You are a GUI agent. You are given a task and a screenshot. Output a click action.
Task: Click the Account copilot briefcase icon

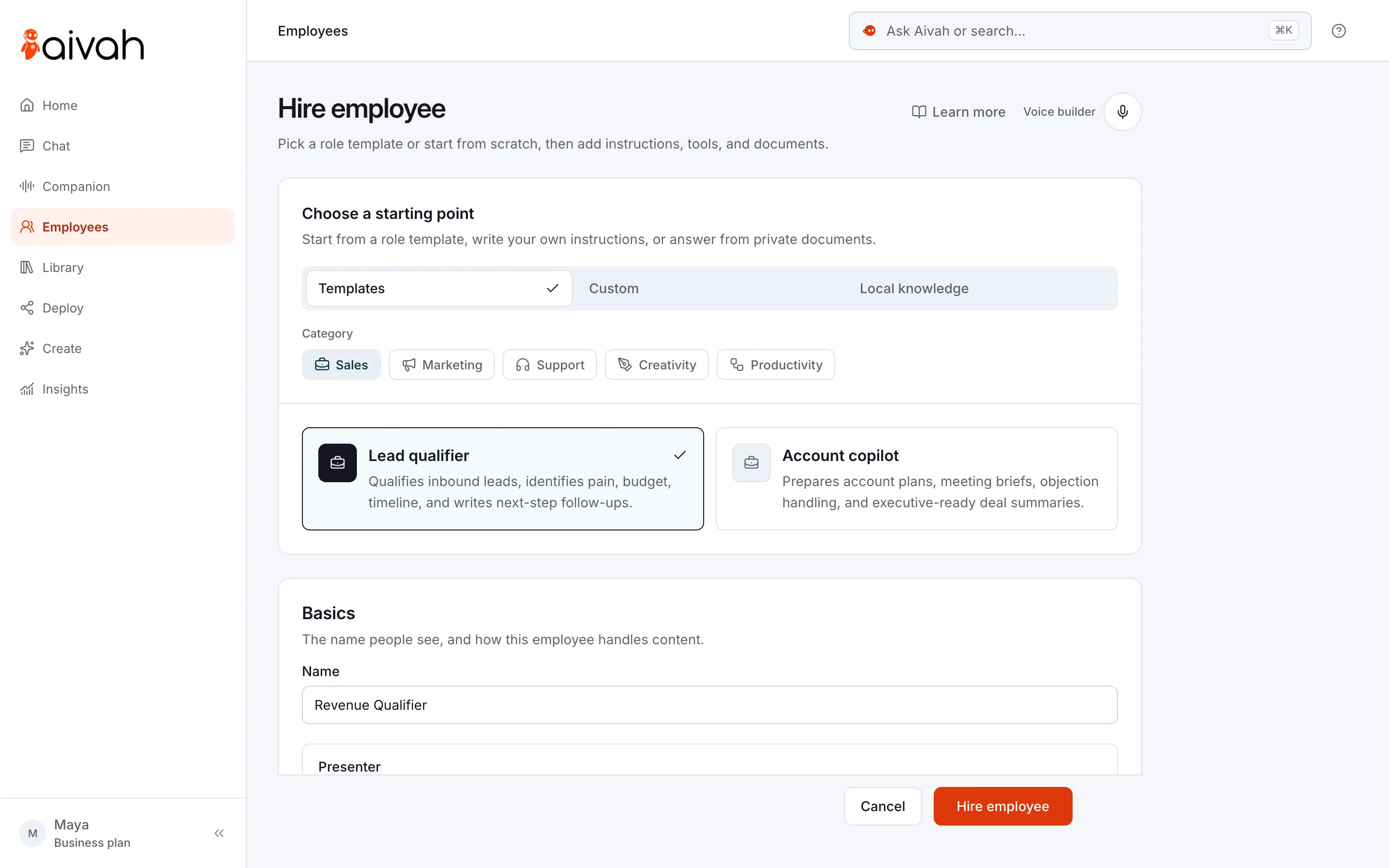click(x=751, y=463)
